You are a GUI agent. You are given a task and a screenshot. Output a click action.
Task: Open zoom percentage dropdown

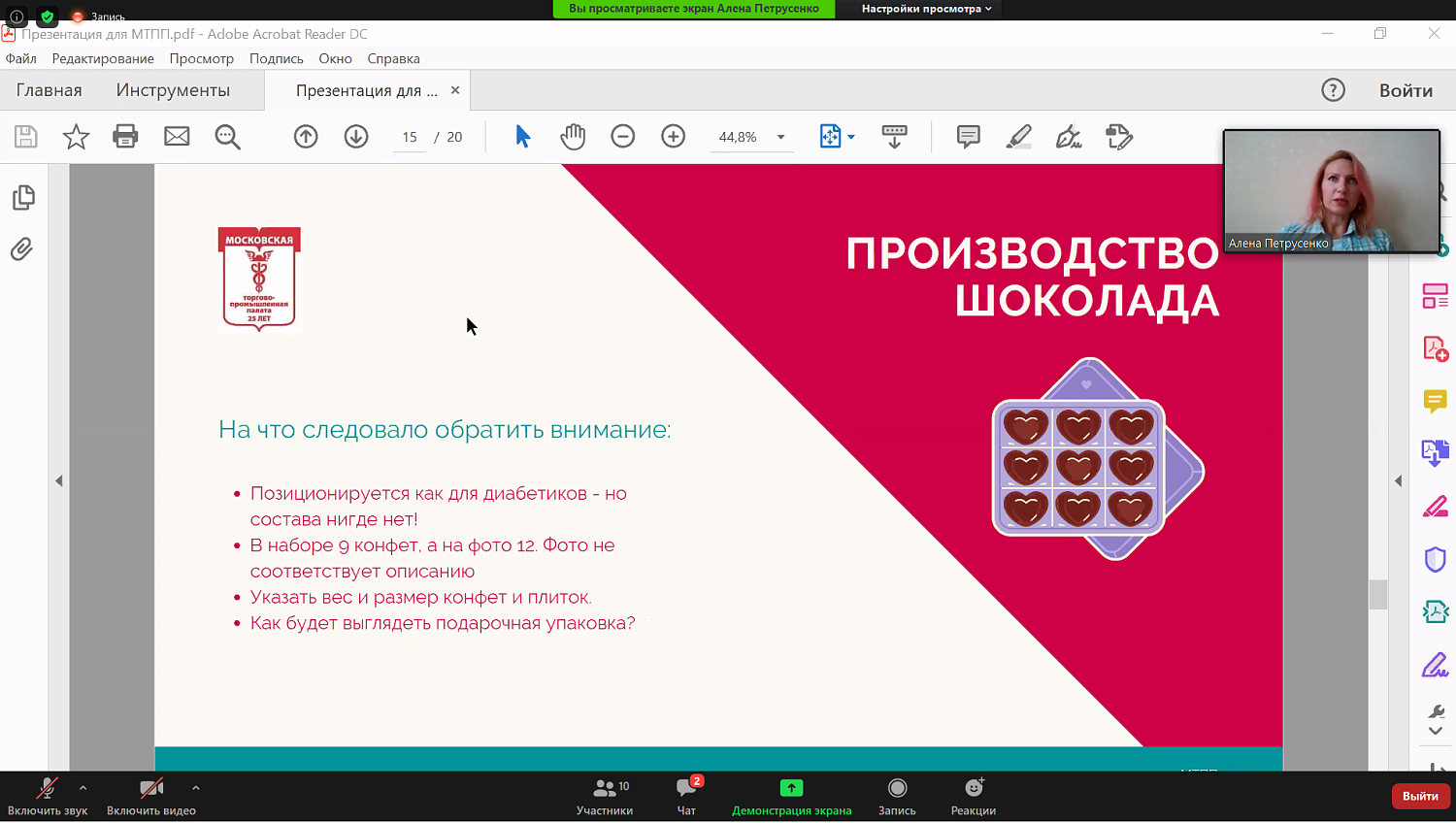tap(780, 137)
